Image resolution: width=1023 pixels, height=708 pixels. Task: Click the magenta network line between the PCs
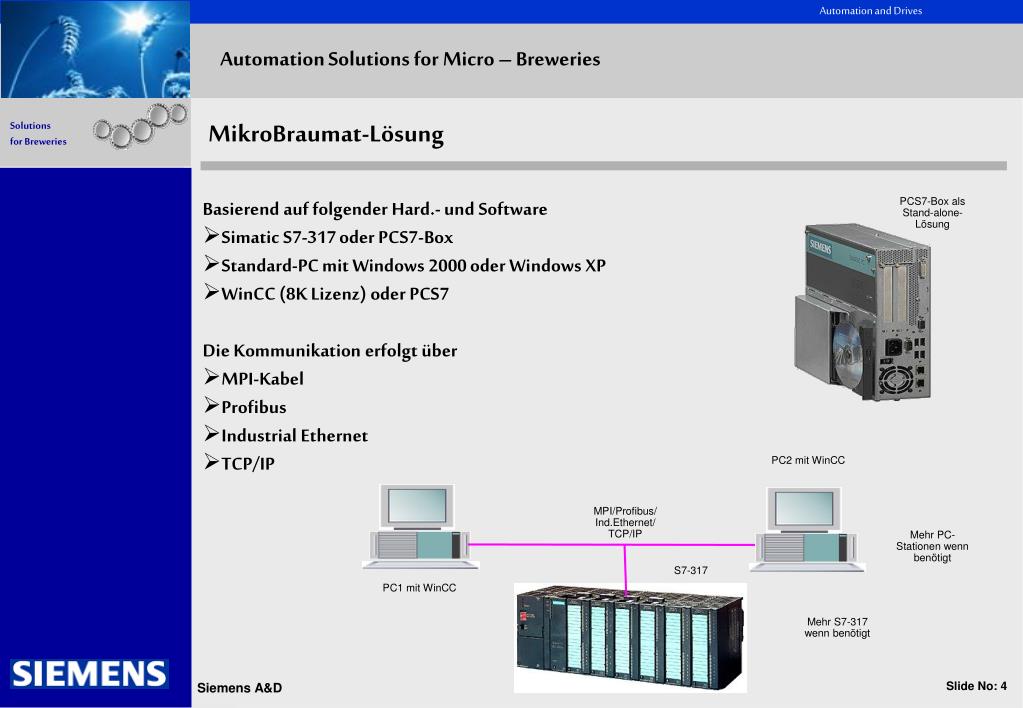point(612,544)
